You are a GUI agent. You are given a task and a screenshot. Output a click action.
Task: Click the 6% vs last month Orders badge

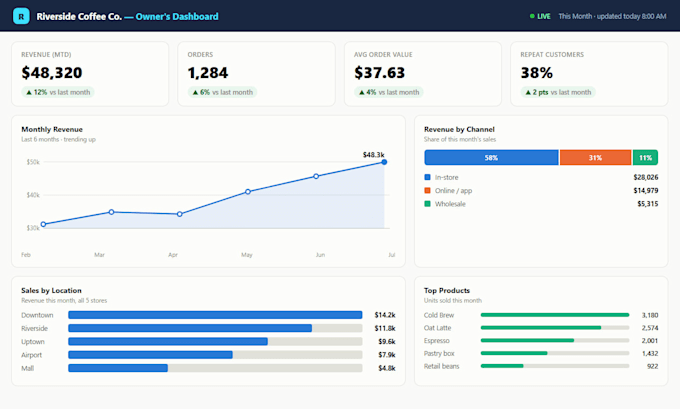pos(222,92)
